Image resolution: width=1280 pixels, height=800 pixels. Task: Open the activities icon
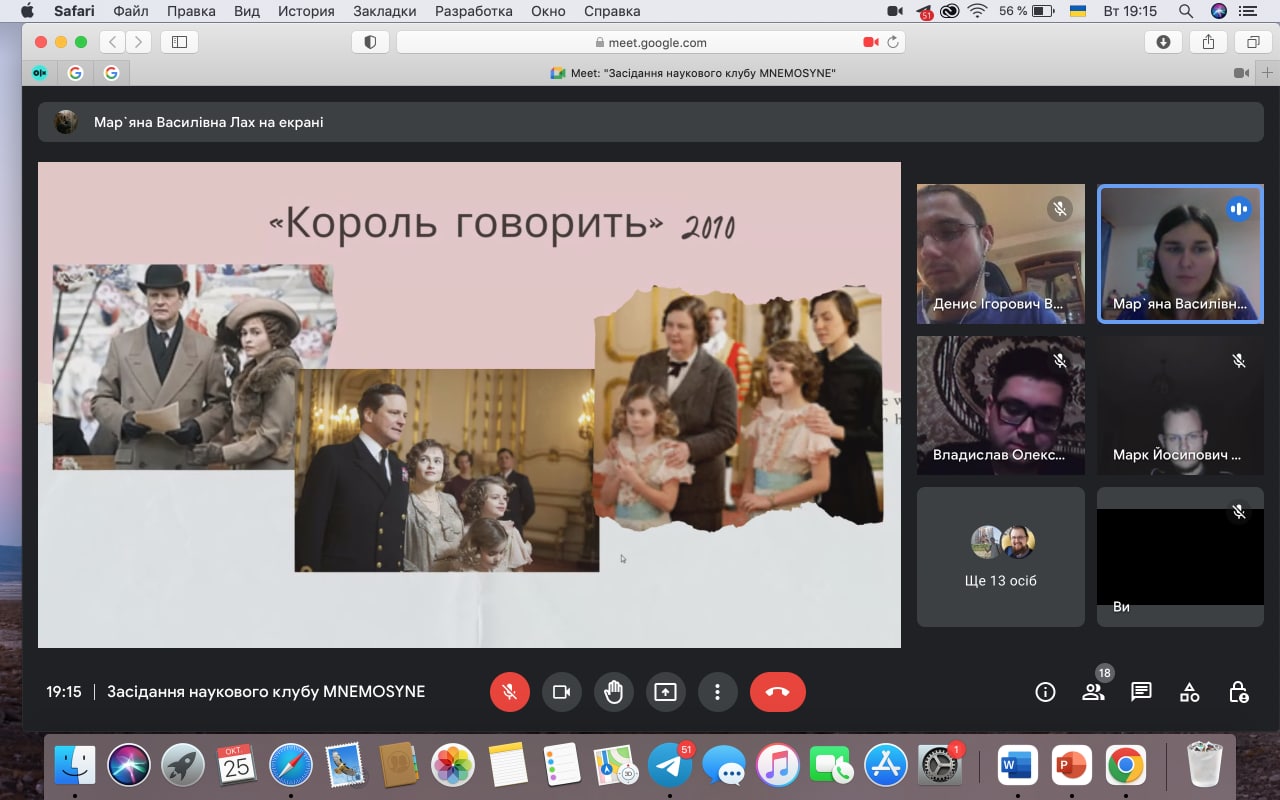[1189, 692]
